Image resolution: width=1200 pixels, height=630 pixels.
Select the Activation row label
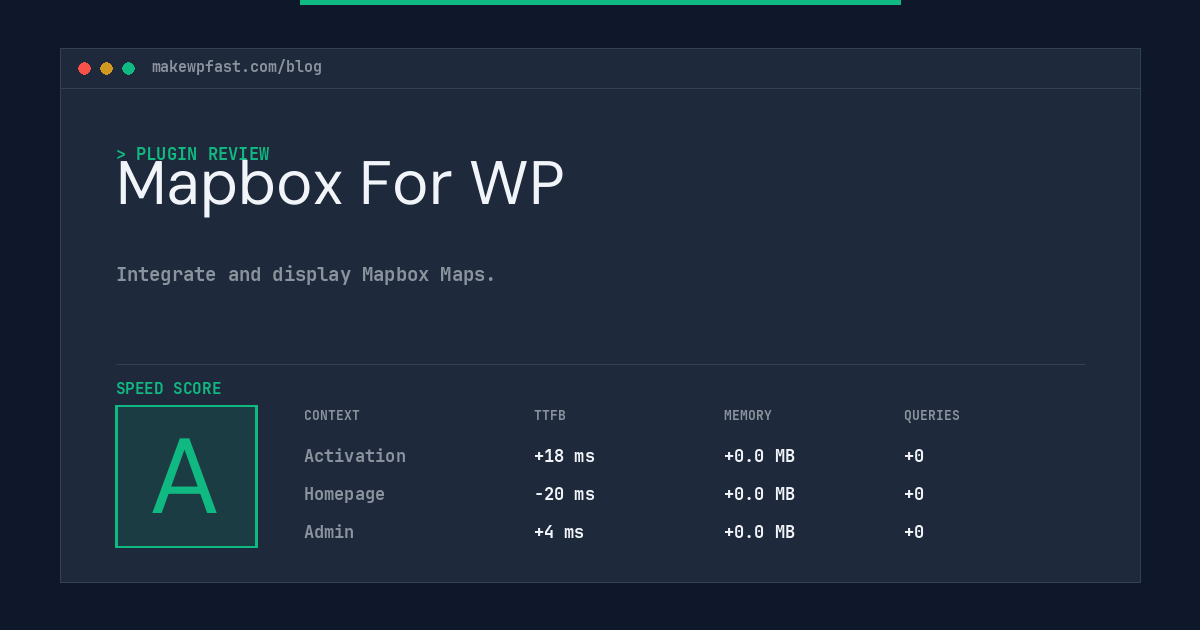pos(355,456)
